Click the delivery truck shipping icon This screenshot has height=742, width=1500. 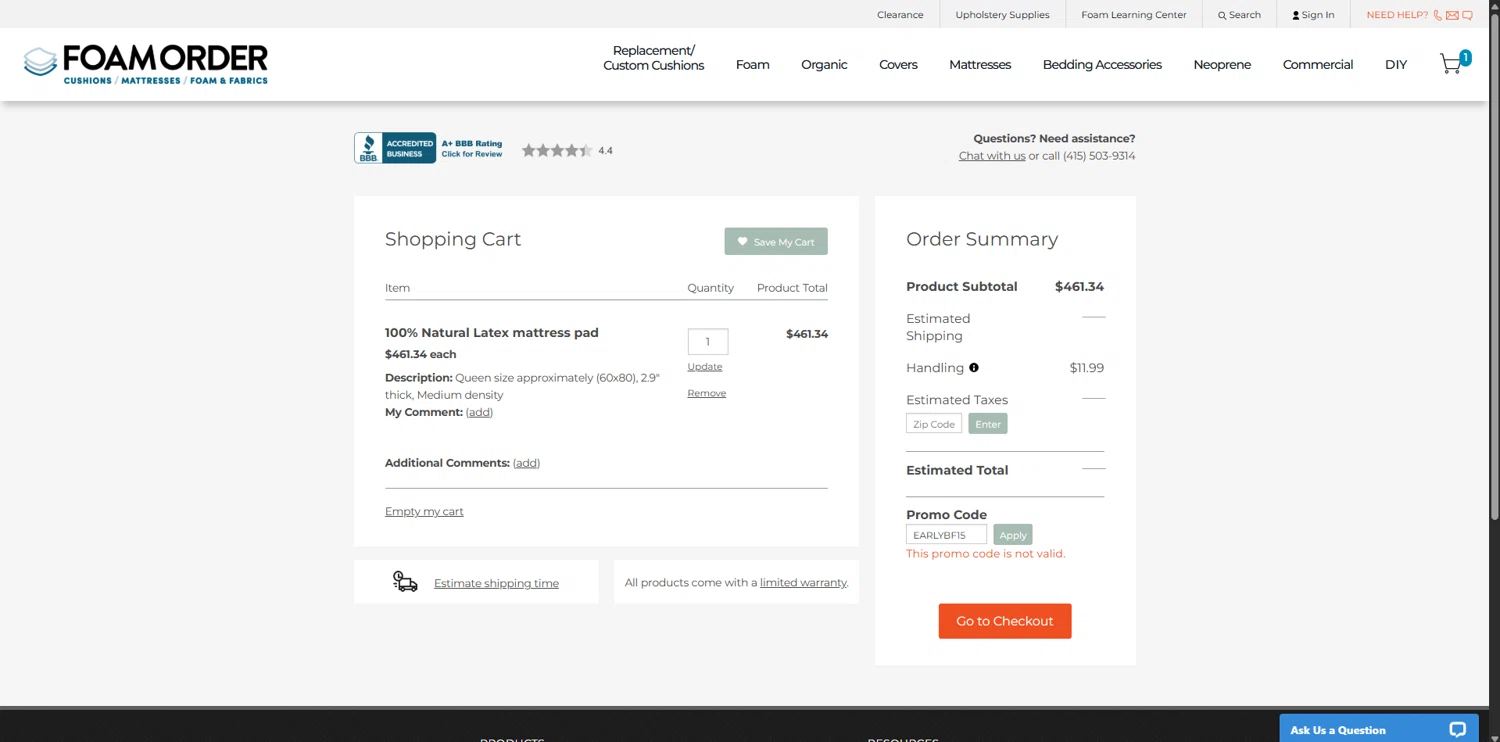point(405,581)
